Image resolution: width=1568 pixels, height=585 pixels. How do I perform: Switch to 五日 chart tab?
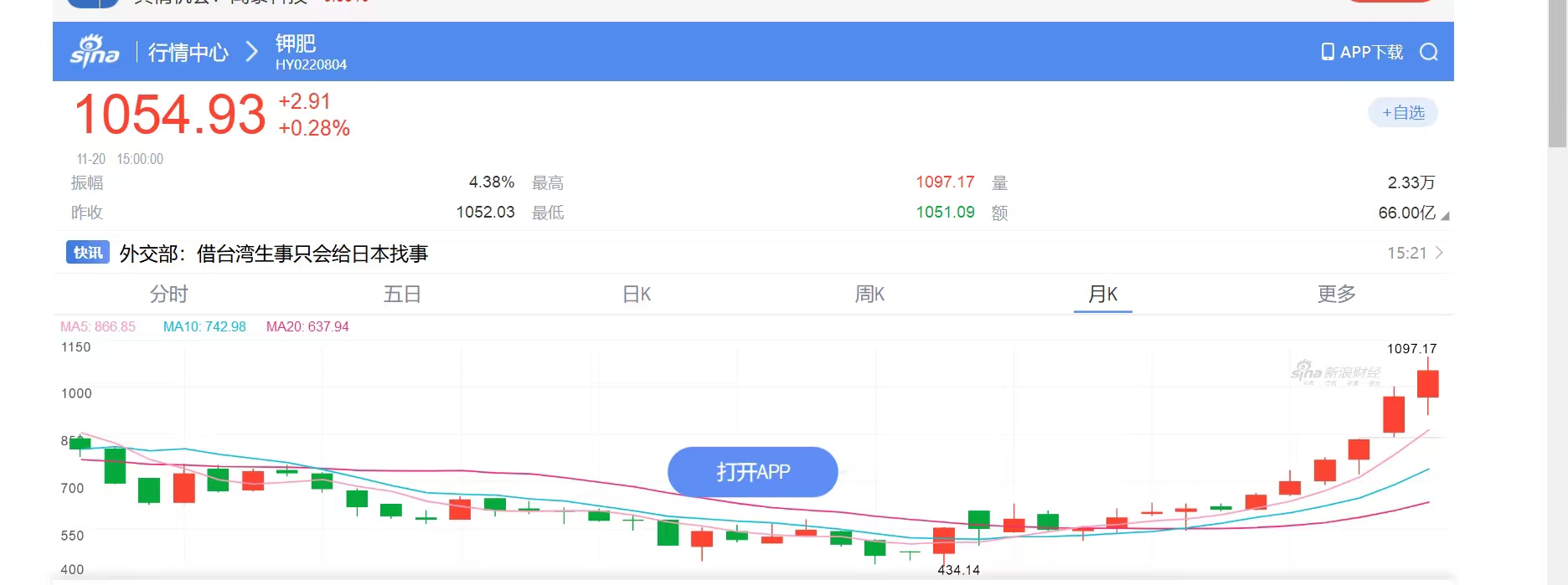click(x=402, y=295)
